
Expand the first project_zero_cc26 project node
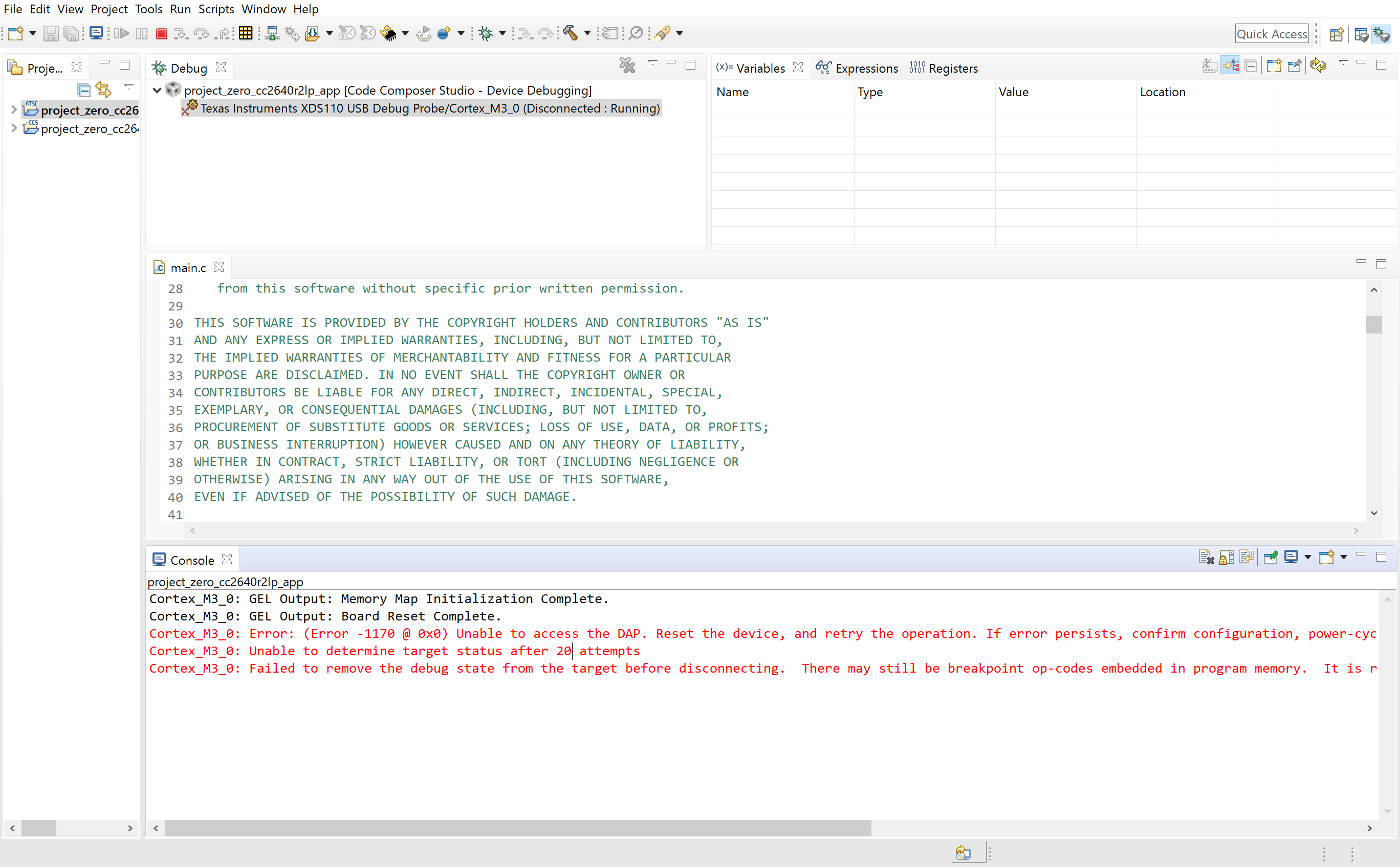pos(14,109)
